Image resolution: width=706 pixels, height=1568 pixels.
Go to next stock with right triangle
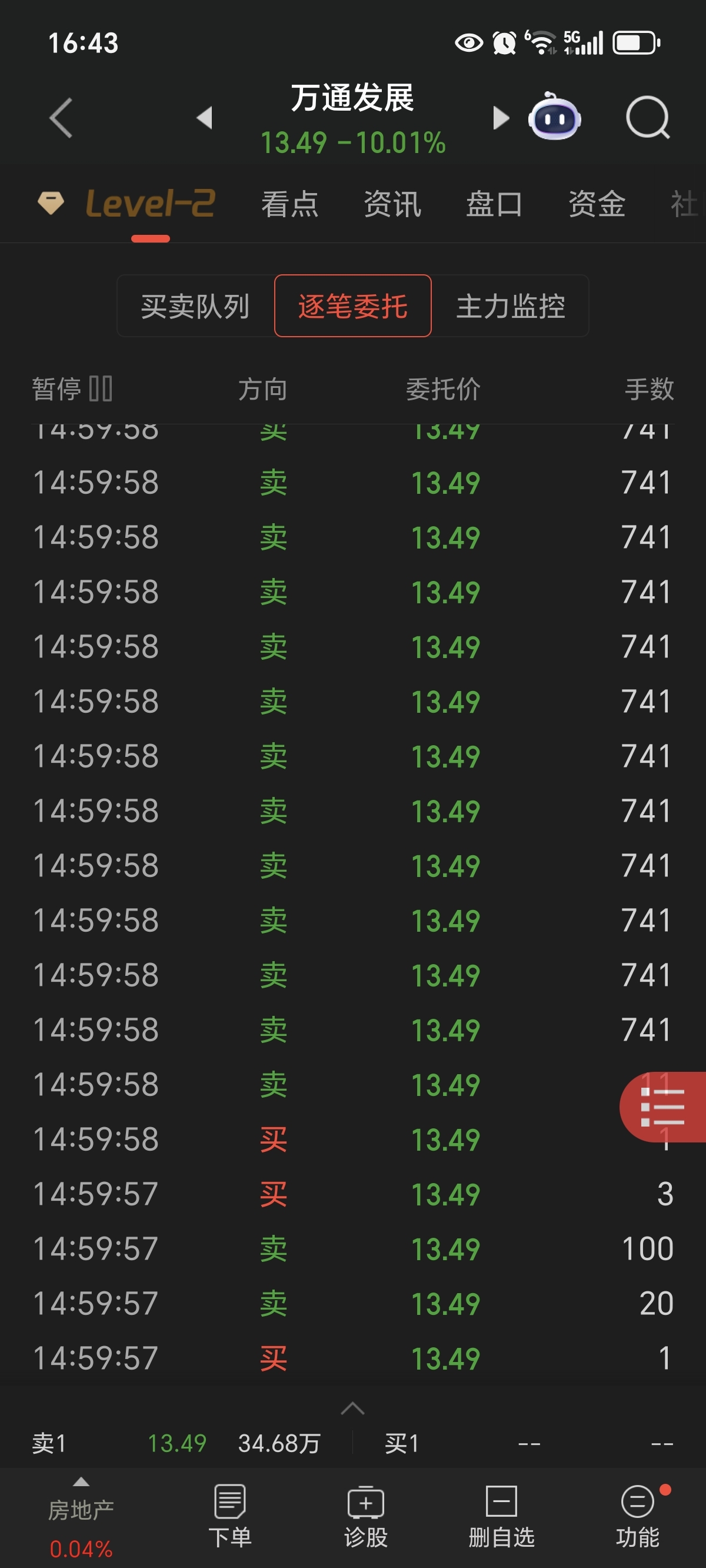click(501, 118)
